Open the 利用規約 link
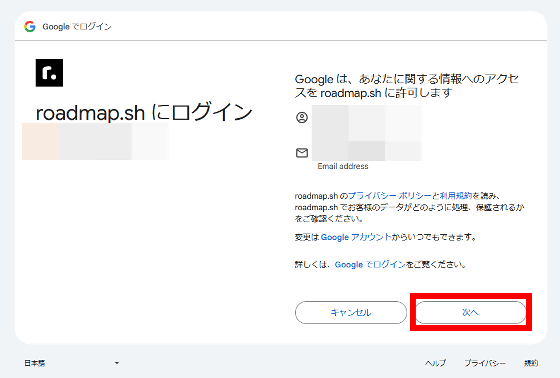This screenshot has height=378, width=560. pyautogui.click(x=456, y=196)
